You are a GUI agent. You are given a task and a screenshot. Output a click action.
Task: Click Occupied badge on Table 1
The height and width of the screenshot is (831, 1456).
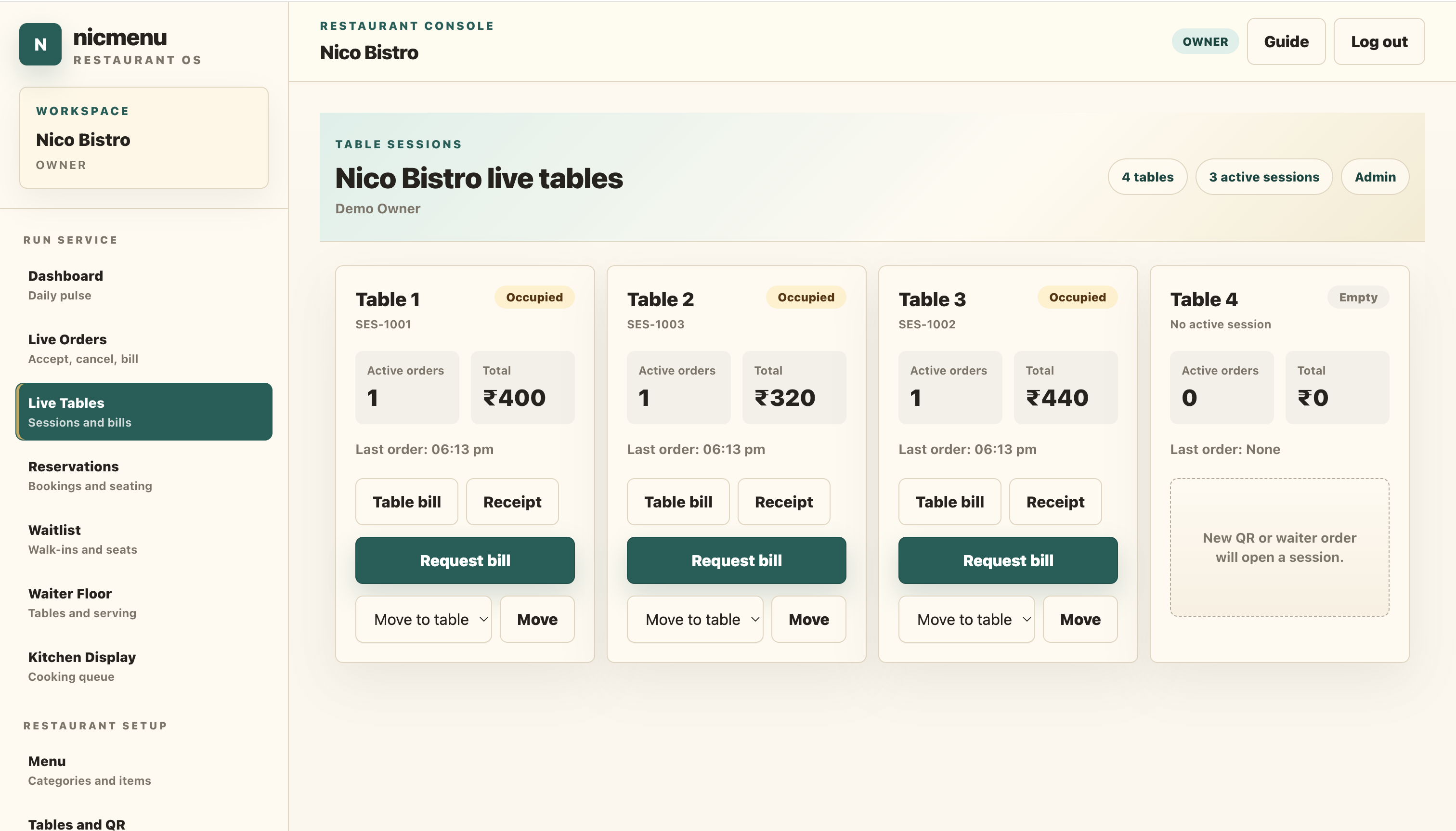[x=534, y=298]
